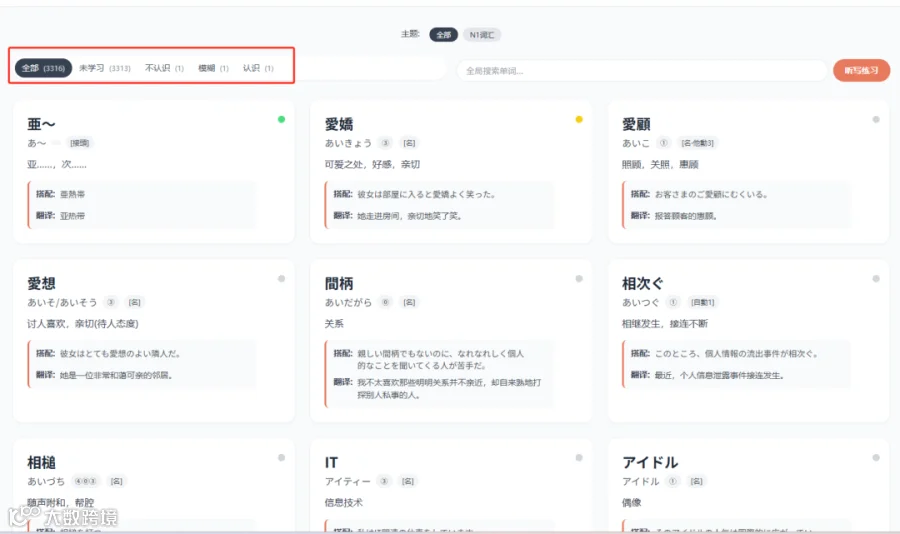Image resolution: width=900 pixels, height=534 pixels.
Task: Click the translation 报答顾客的惠顾
Action: [x=686, y=216]
